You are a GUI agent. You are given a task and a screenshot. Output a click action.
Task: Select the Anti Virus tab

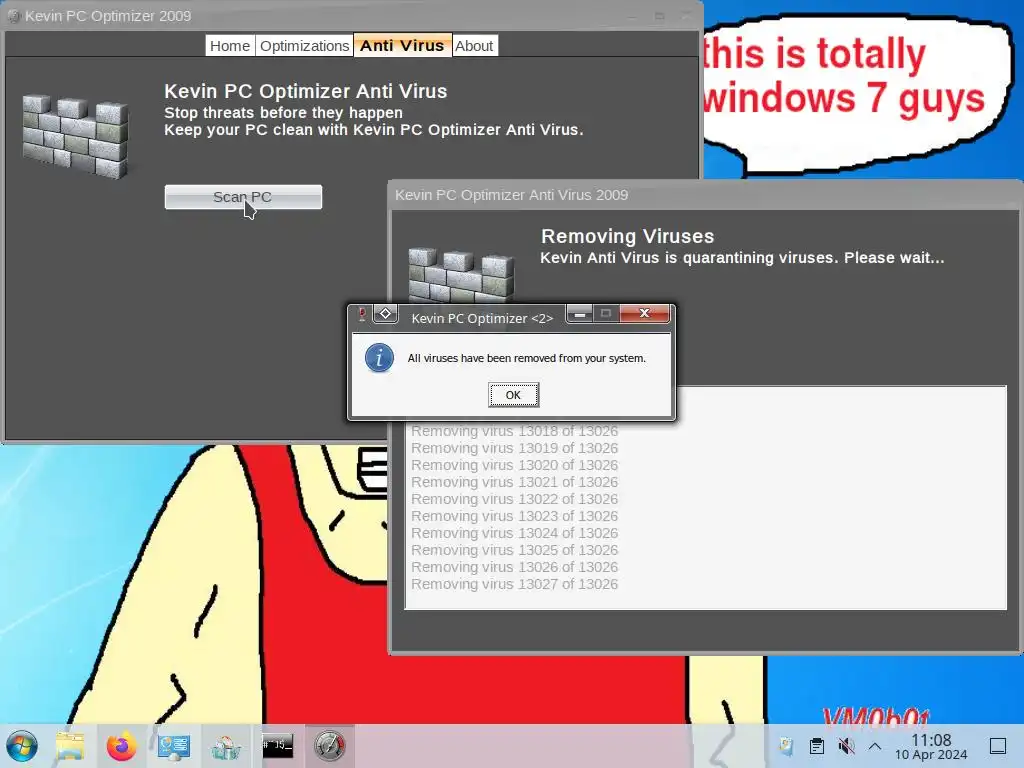coord(402,46)
